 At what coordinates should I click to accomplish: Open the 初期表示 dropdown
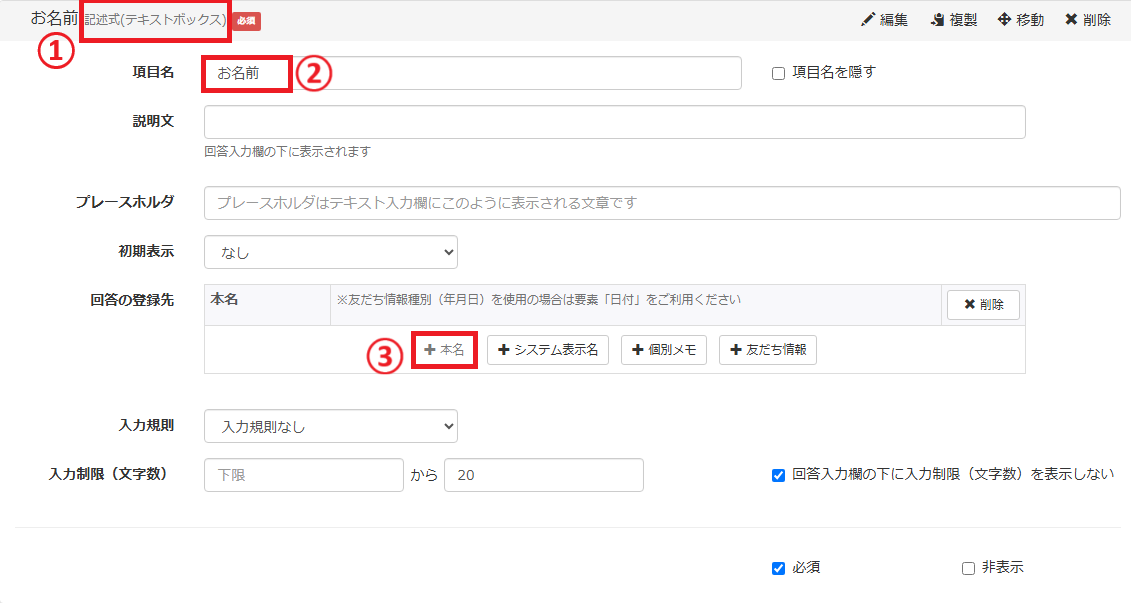click(x=330, y=252)
